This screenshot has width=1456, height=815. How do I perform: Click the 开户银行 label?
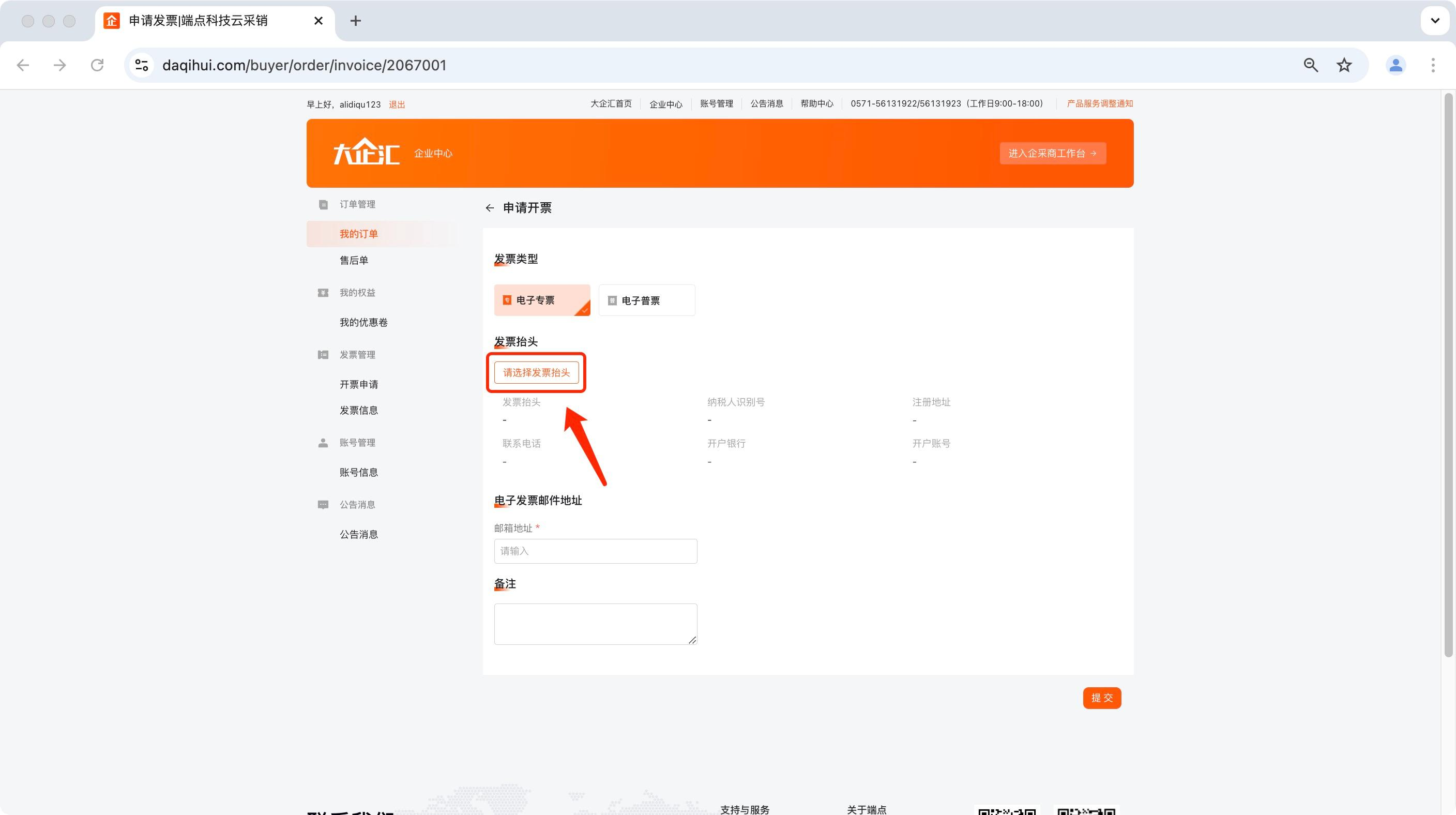pos(726,444)
